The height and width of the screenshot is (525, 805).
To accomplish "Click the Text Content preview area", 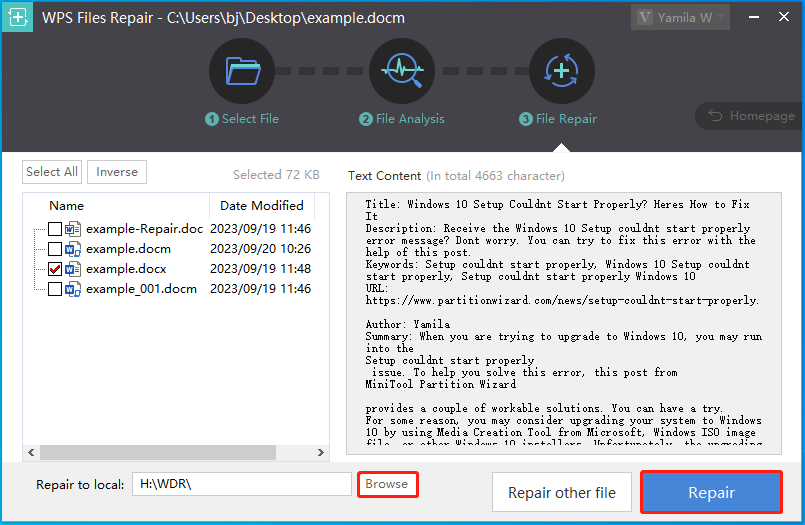I will click(x=564, y=323).
